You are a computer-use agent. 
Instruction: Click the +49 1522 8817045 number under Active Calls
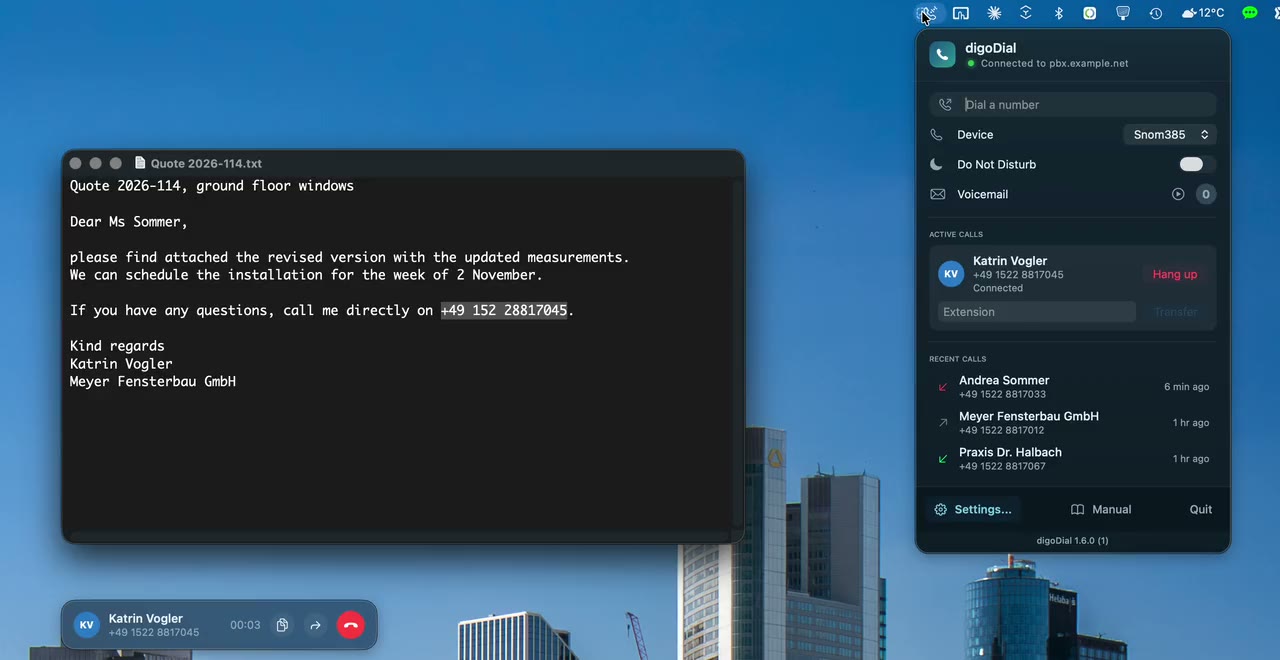[x=1018, y=275]
